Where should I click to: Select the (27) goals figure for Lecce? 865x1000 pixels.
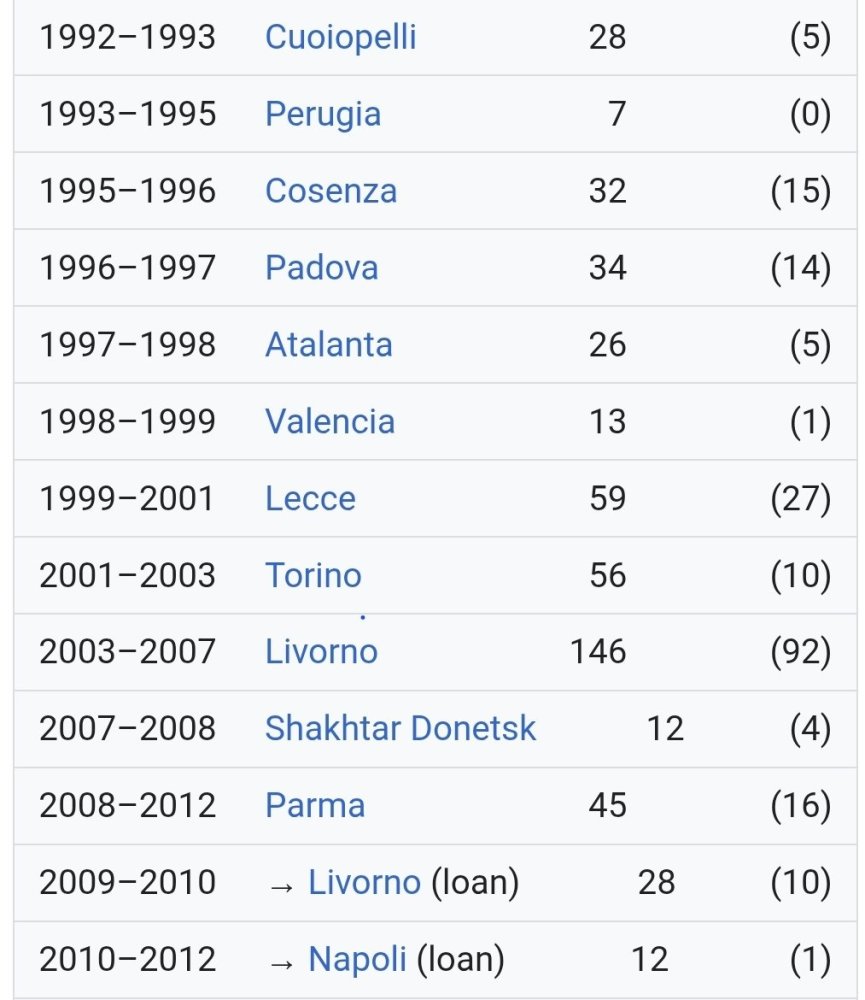pyautogui.click(x=801, y=498)
